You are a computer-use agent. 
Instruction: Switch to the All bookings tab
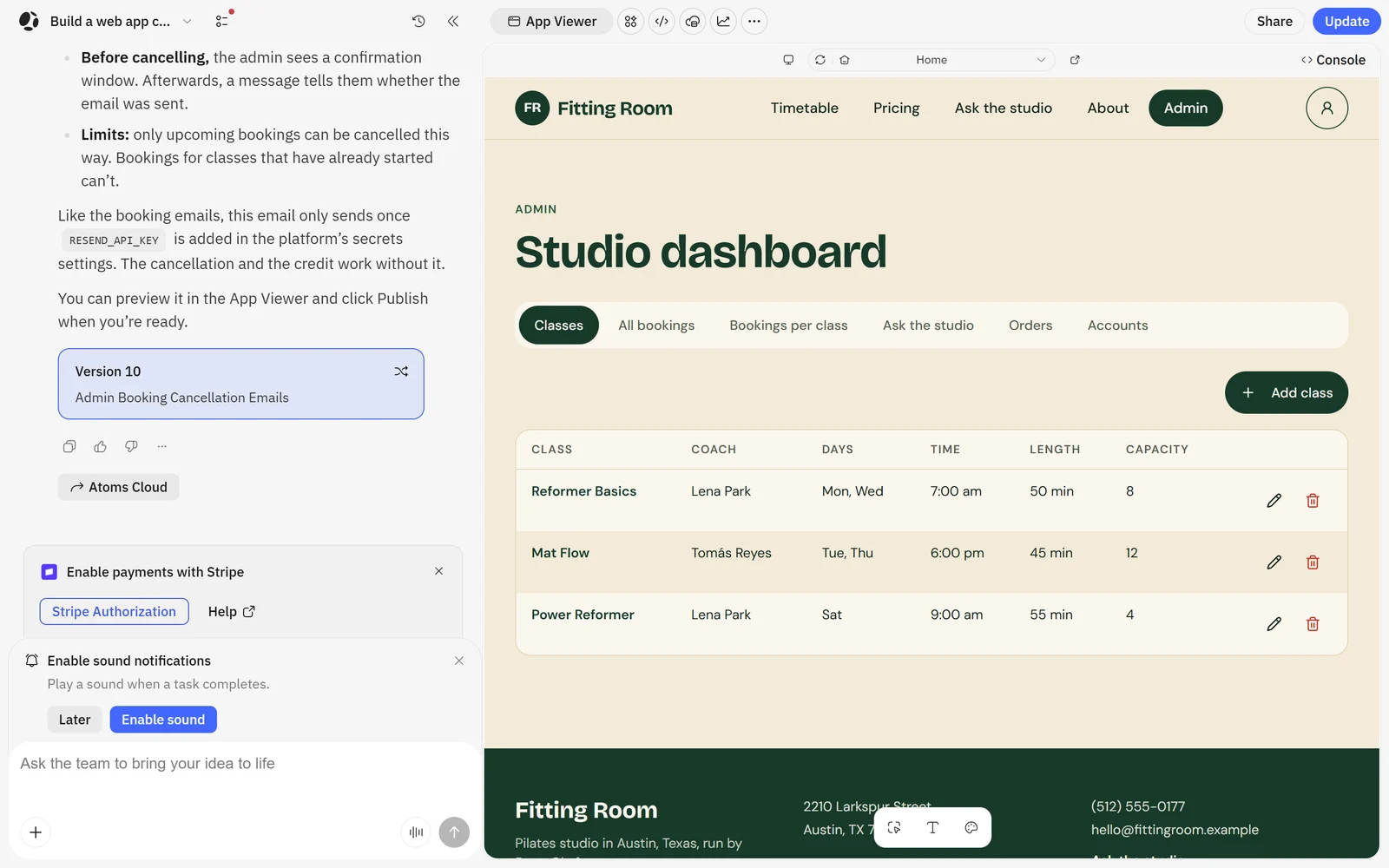[656, 325]
